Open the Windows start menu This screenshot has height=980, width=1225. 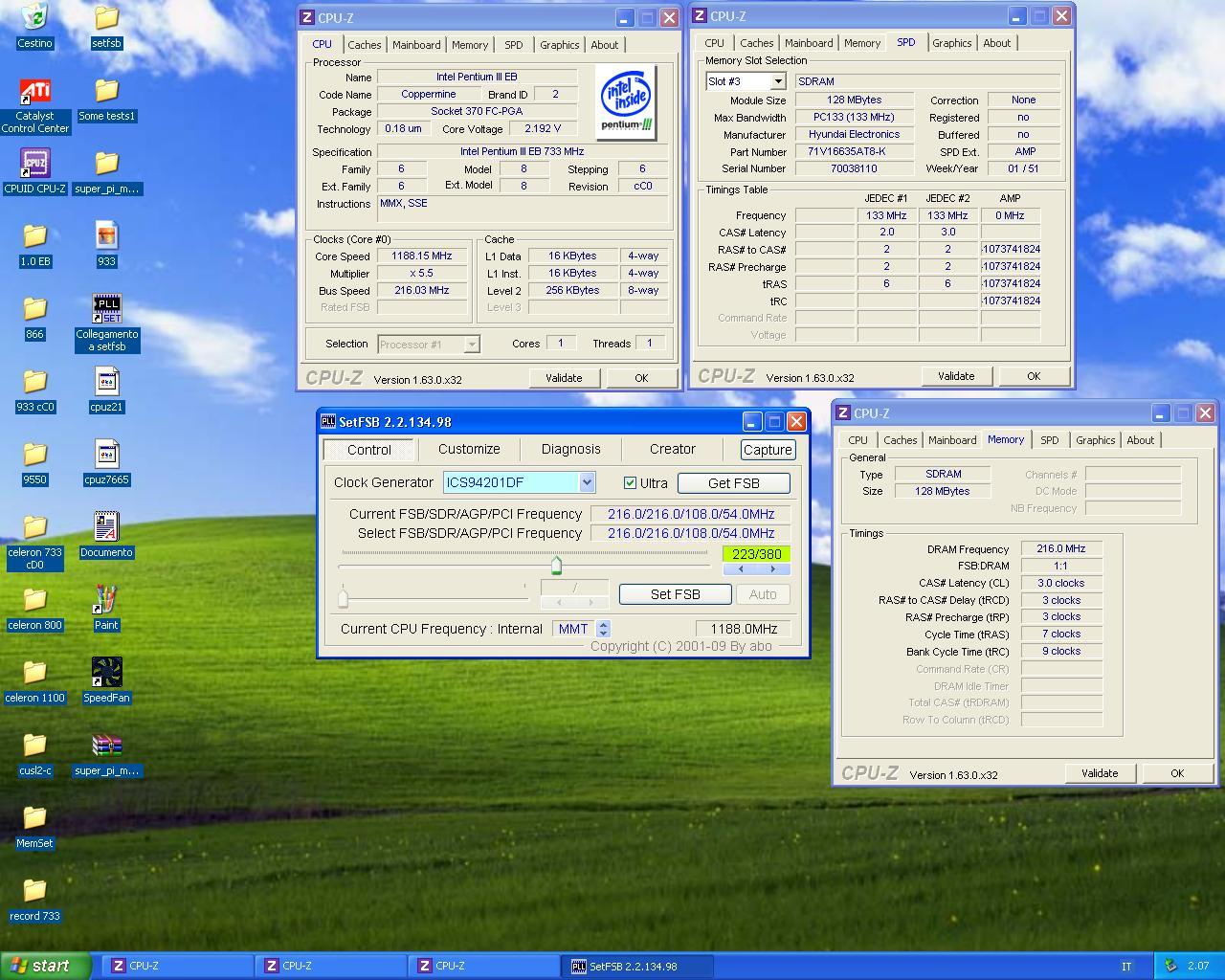[46, 966]
